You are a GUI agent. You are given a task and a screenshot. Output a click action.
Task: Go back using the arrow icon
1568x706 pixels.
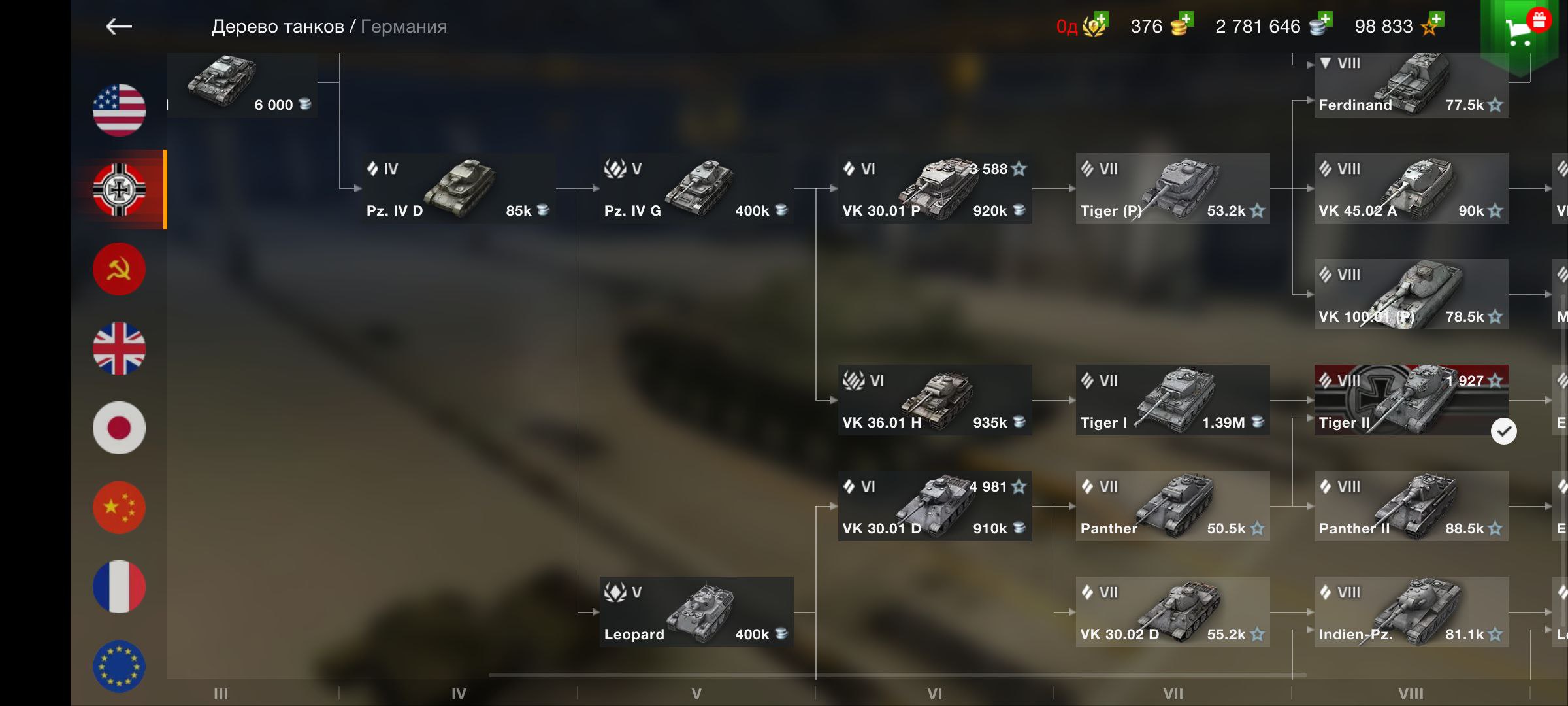119,27
